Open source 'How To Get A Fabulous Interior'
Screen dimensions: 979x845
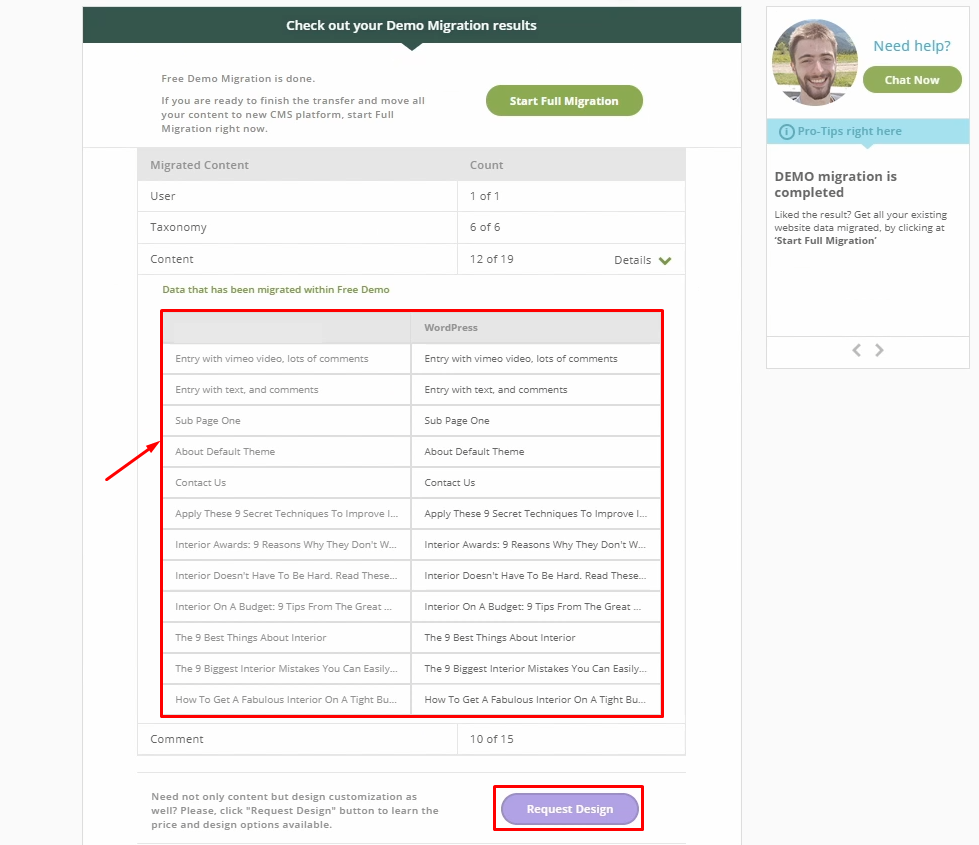pyautogui.click(x=286, y=700)
